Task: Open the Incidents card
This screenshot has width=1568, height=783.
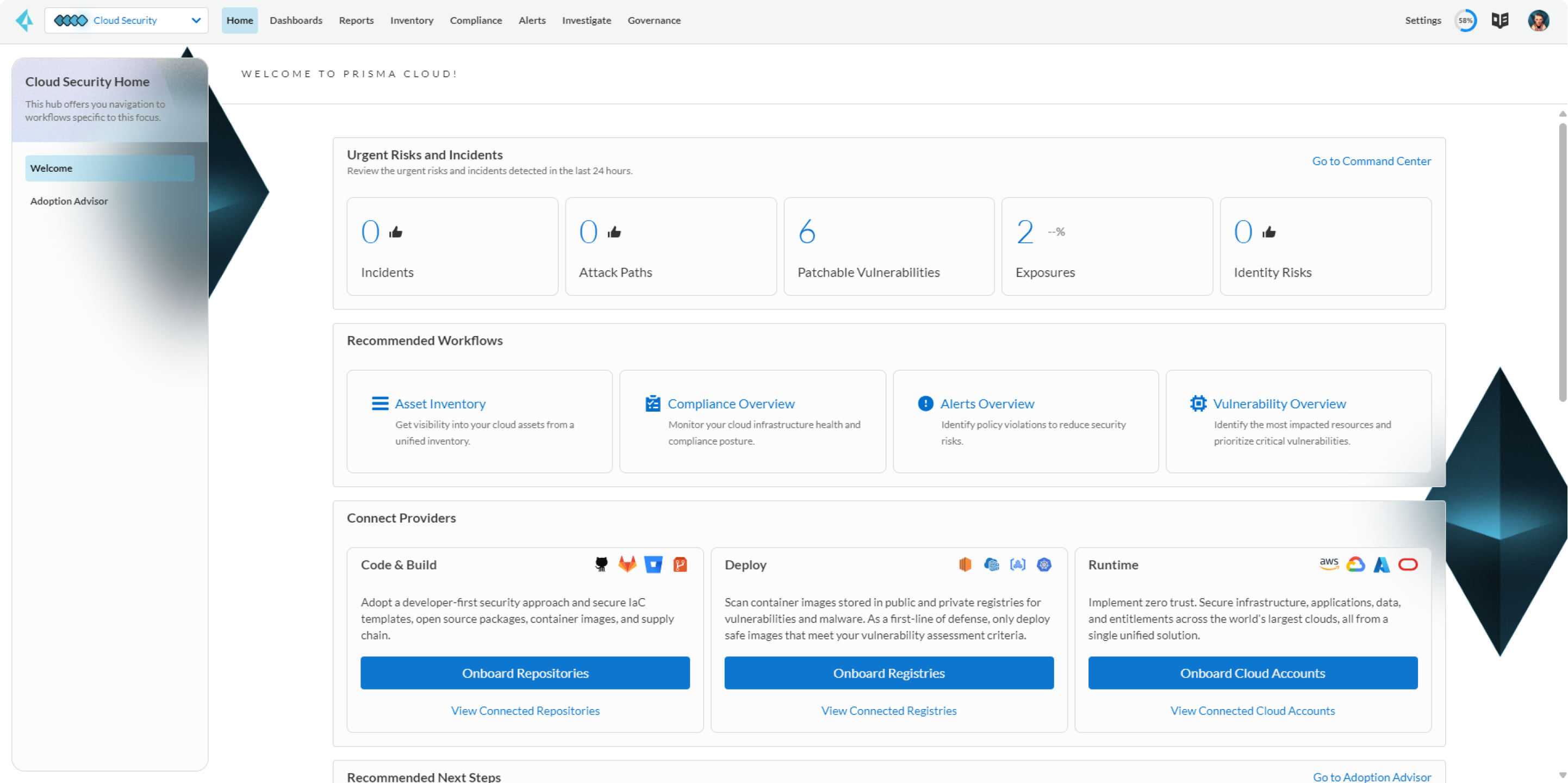Action: pos(452,246)
